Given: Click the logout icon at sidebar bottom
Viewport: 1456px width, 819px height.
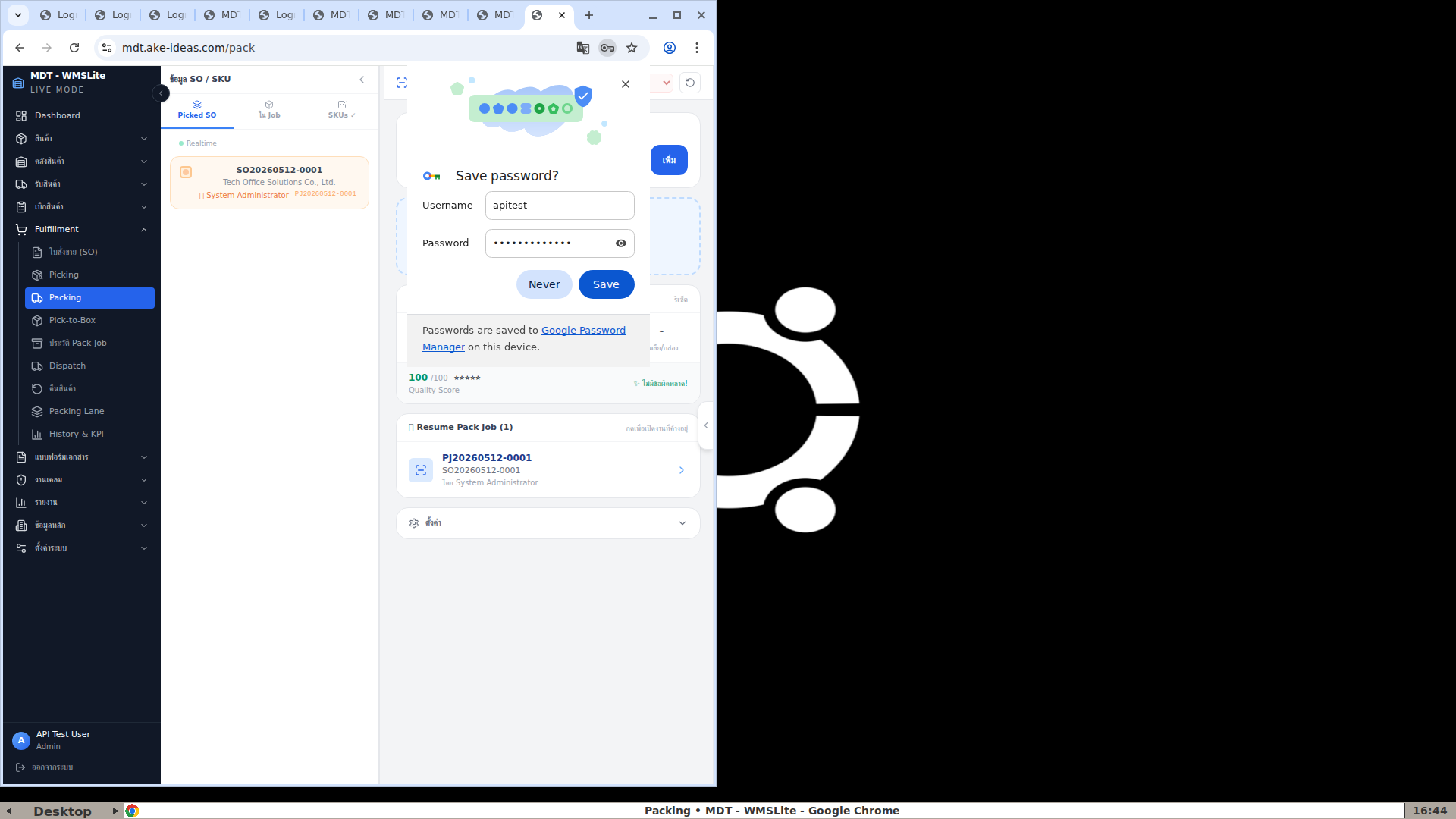Looking at the screenshot, I should [20, 767].
